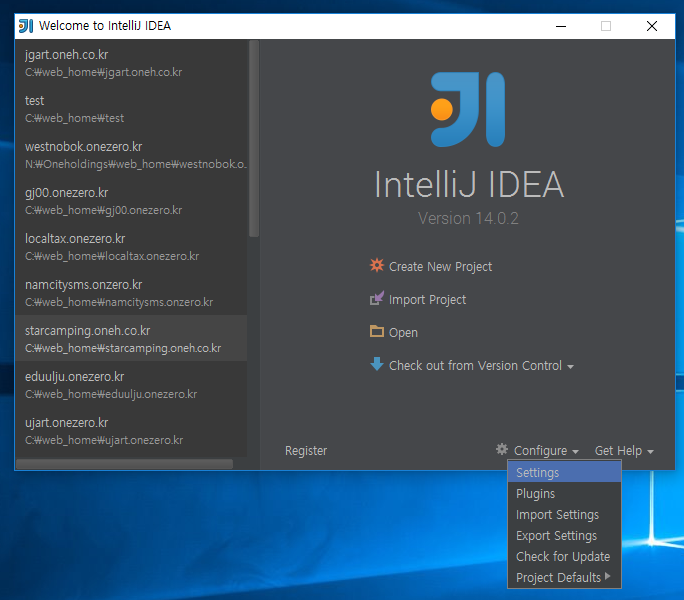Open the Get Help dropdown

pyautogui.click(x=624, y=451)
